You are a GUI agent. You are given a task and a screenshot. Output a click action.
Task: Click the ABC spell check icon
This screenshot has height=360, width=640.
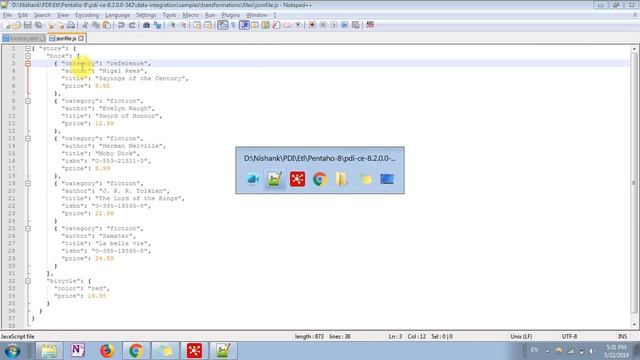click(370, 25)
